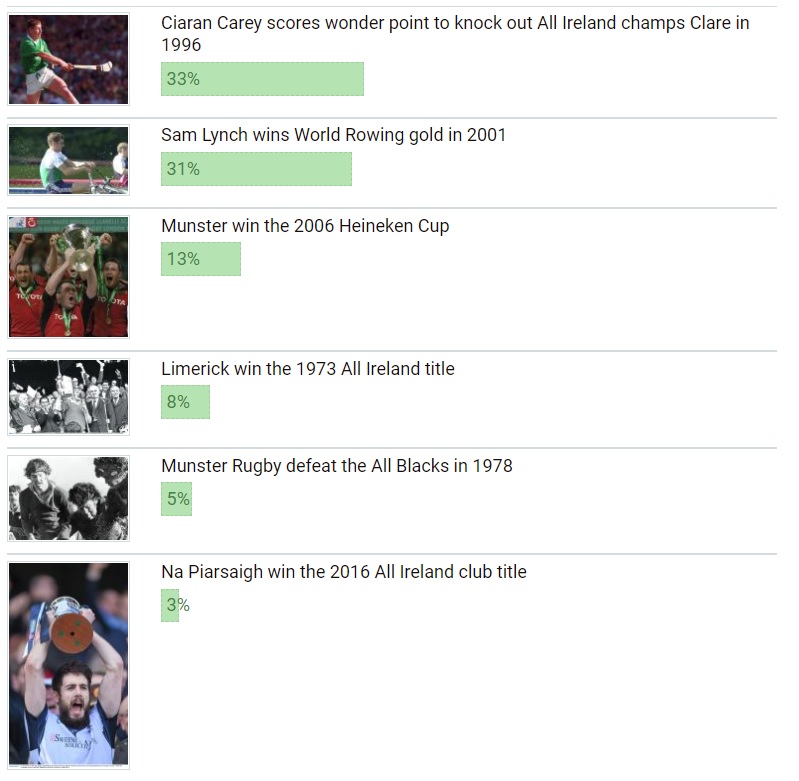Open the Ciaran Carey hurling photo
Screen dimensions: 799x781
click(68, 59)
